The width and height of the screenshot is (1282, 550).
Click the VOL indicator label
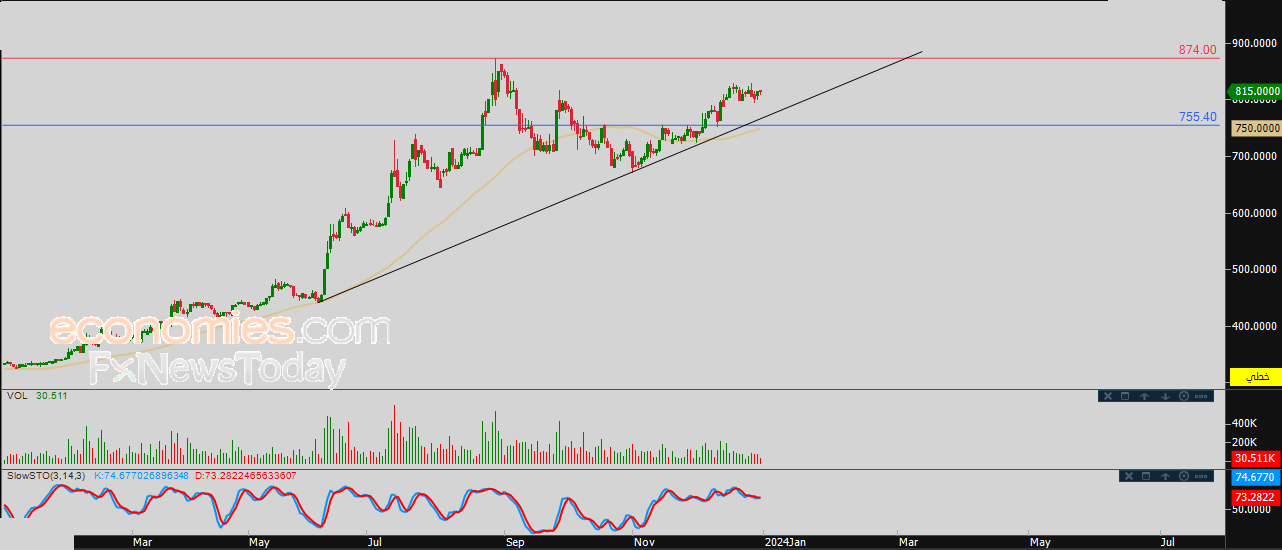point(16,396)
